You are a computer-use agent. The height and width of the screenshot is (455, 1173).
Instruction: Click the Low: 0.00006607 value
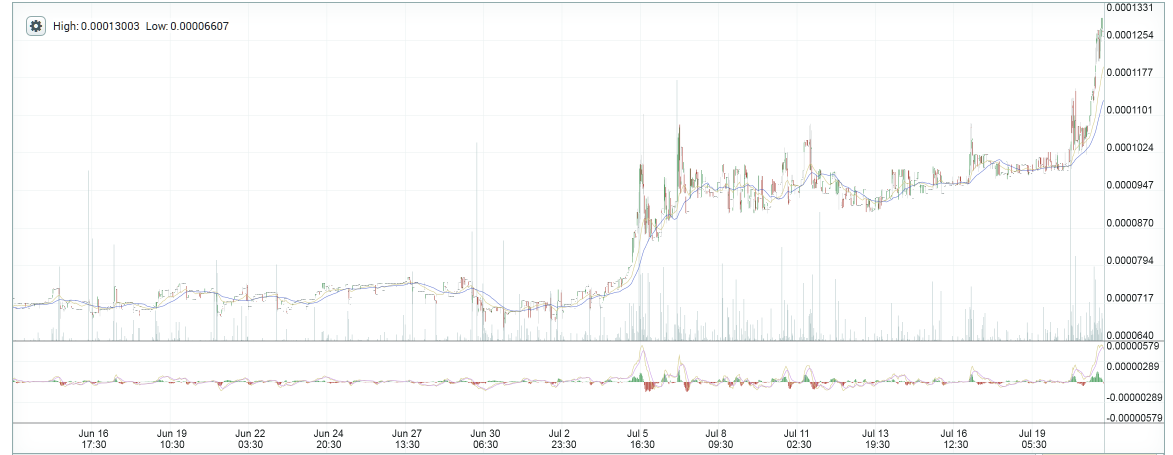click(188, 26)
